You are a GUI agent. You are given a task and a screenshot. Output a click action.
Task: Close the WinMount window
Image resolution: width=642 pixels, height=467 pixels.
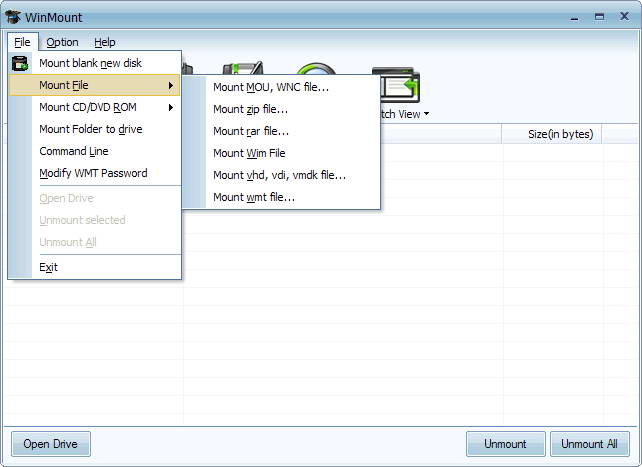[x=624, y=16]
